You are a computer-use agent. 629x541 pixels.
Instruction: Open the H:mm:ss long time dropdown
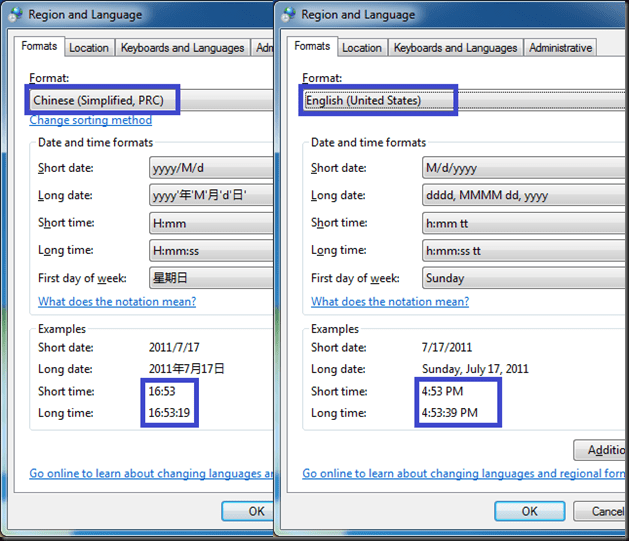(x=211, y=250)
